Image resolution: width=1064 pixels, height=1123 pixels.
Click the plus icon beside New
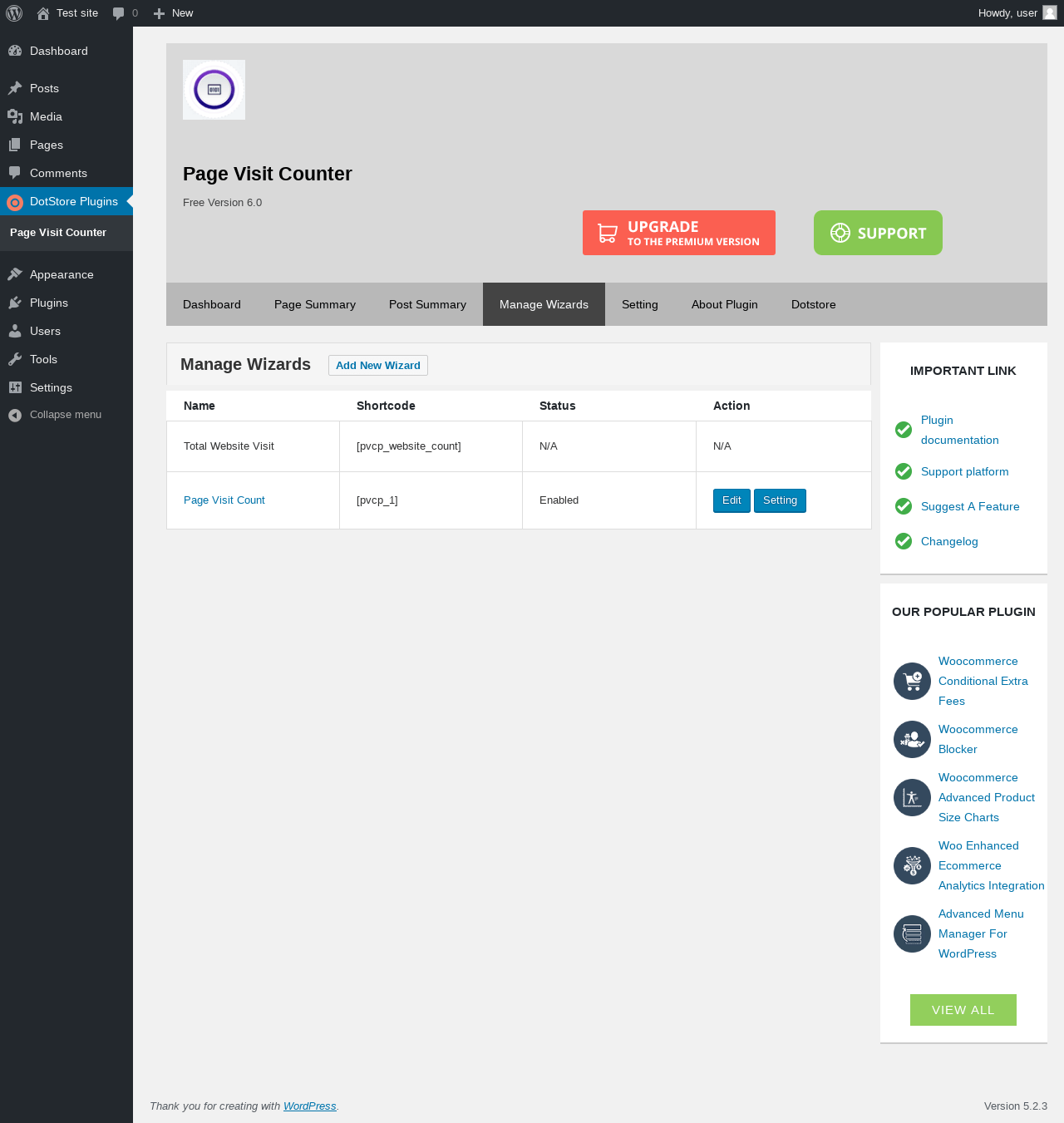(x=160, y=13)
